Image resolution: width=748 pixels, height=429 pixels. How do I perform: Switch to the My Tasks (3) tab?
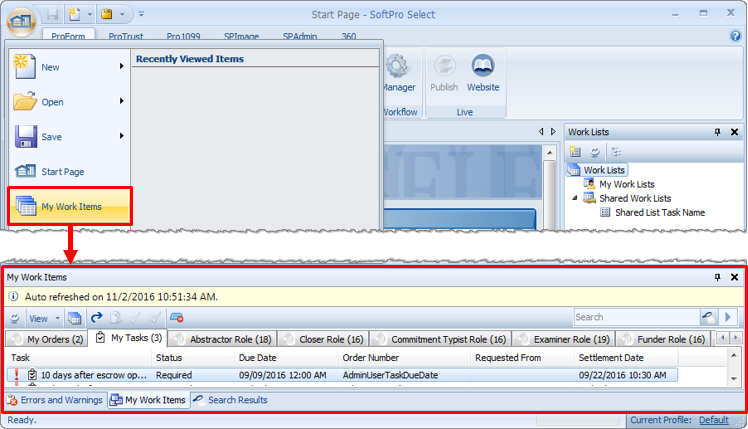pyautogui.click(x=128, y=338)
